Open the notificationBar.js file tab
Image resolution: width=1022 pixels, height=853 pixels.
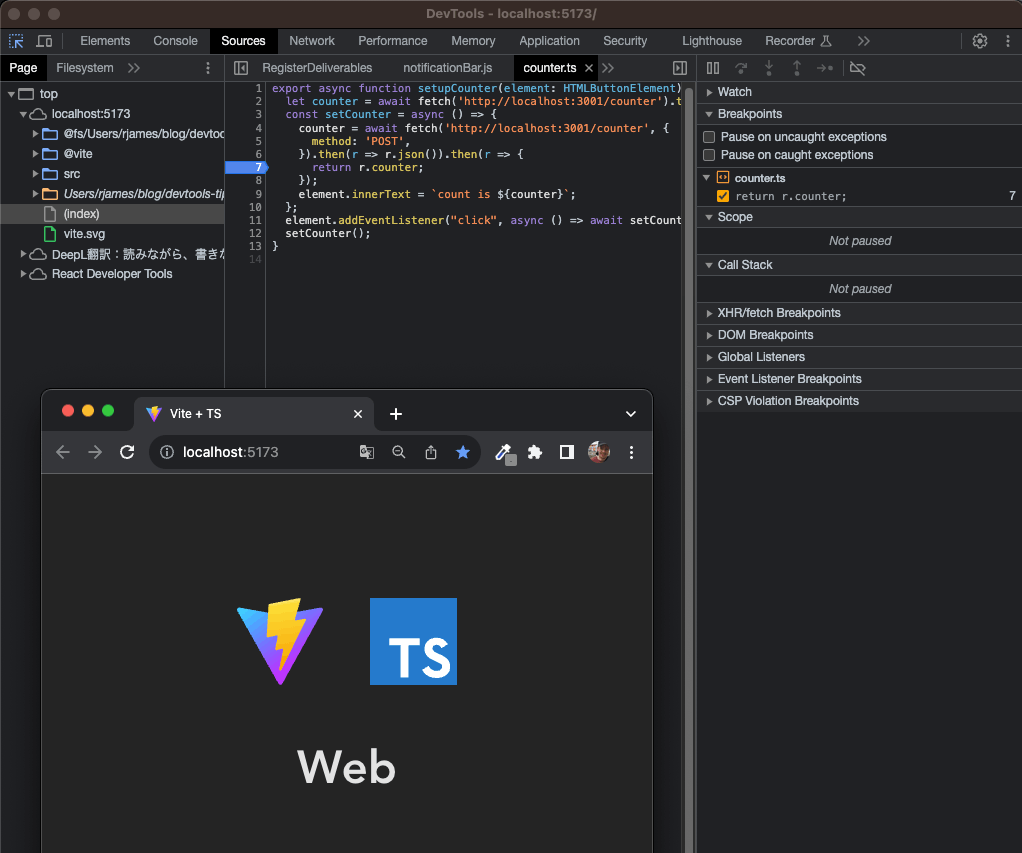pyautogui.click(x=447, y=68)
